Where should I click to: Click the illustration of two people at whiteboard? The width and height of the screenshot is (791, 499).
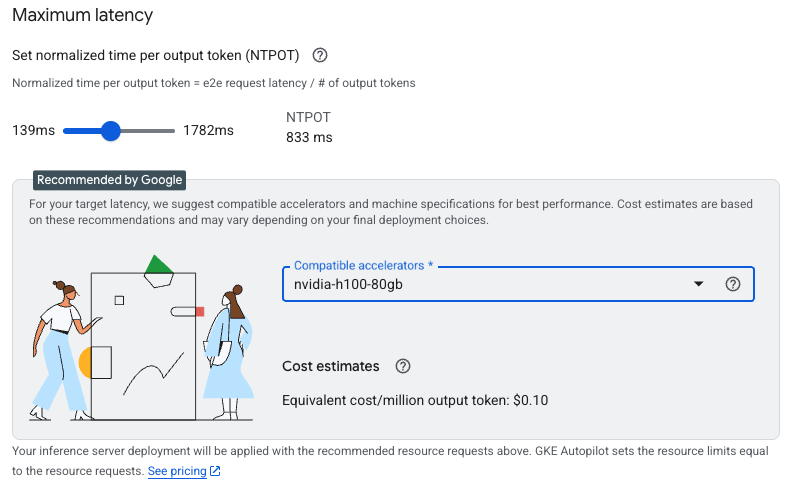141,338
